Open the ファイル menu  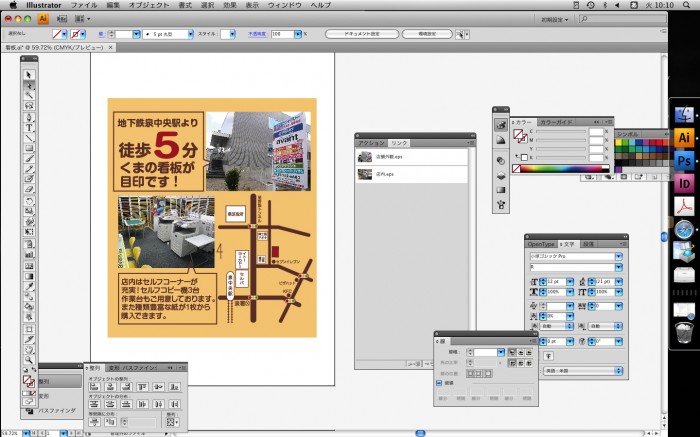click(x=84, y=5)
